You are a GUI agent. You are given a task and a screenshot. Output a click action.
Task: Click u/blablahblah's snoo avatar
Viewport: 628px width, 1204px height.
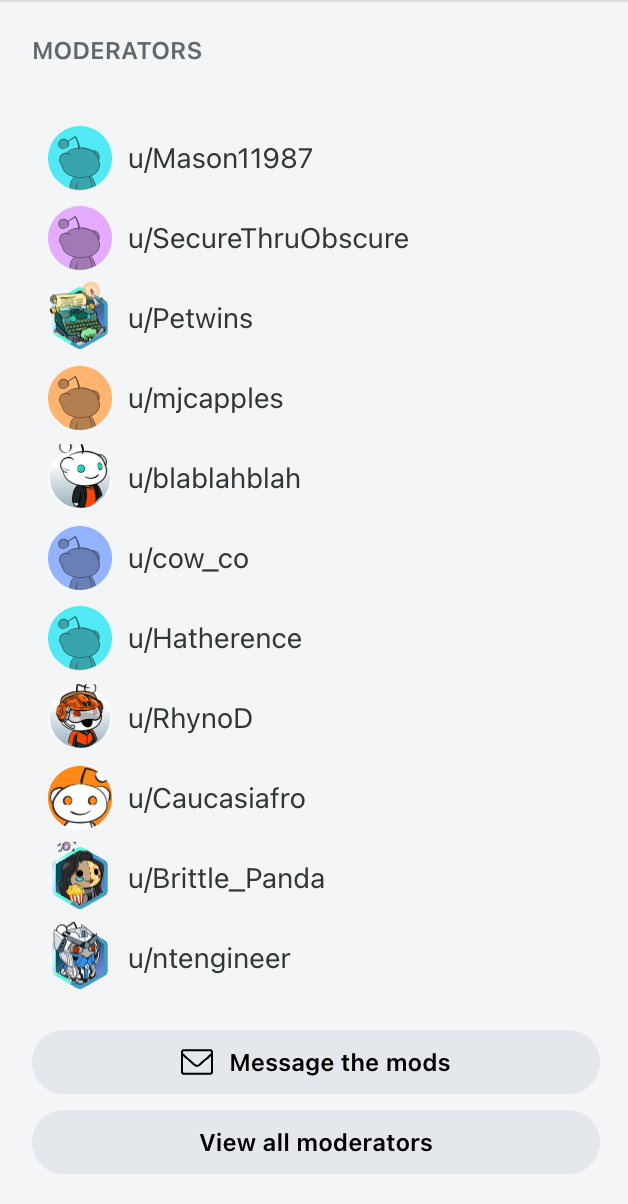pos(80,476)
